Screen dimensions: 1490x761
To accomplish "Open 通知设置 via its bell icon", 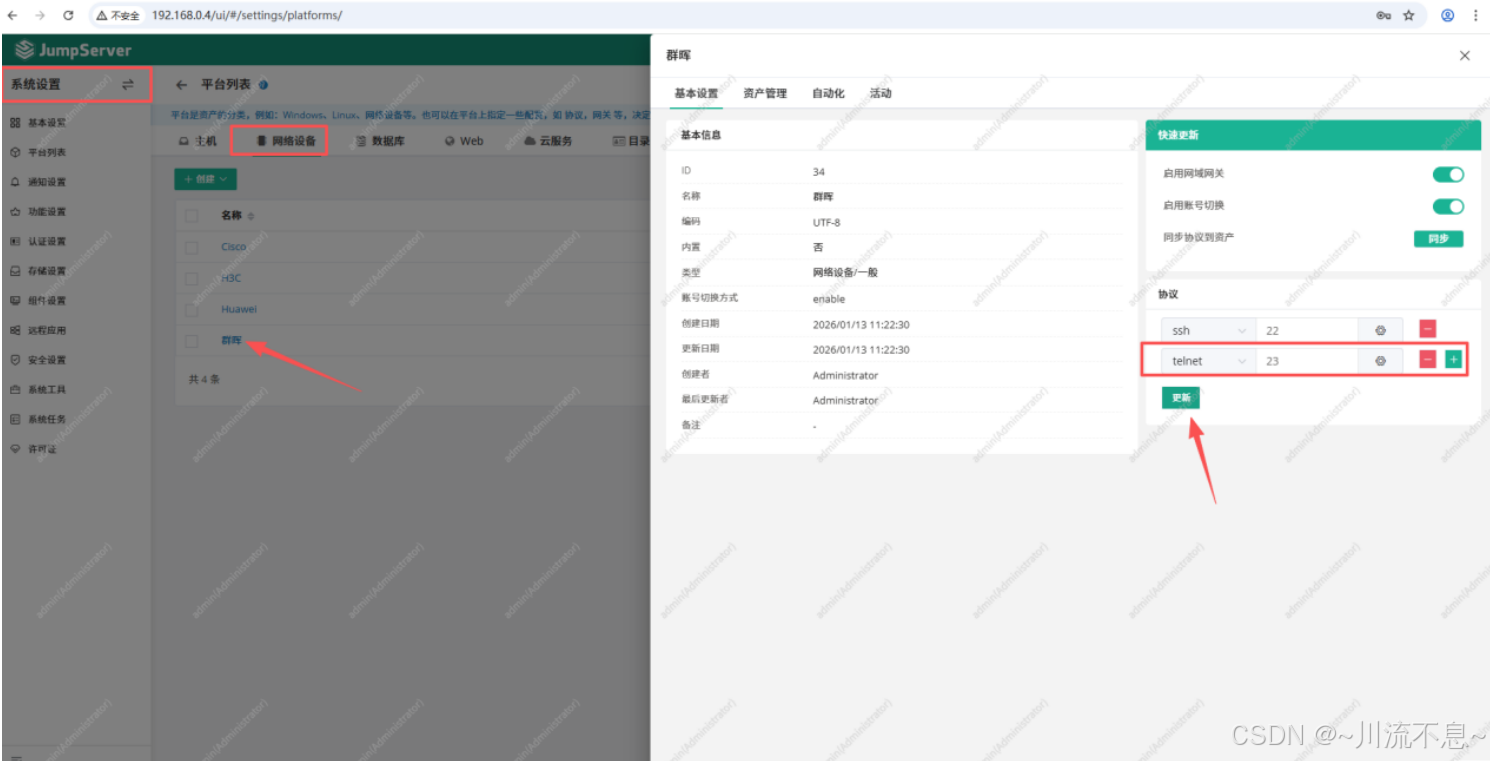I will (15, 182).
